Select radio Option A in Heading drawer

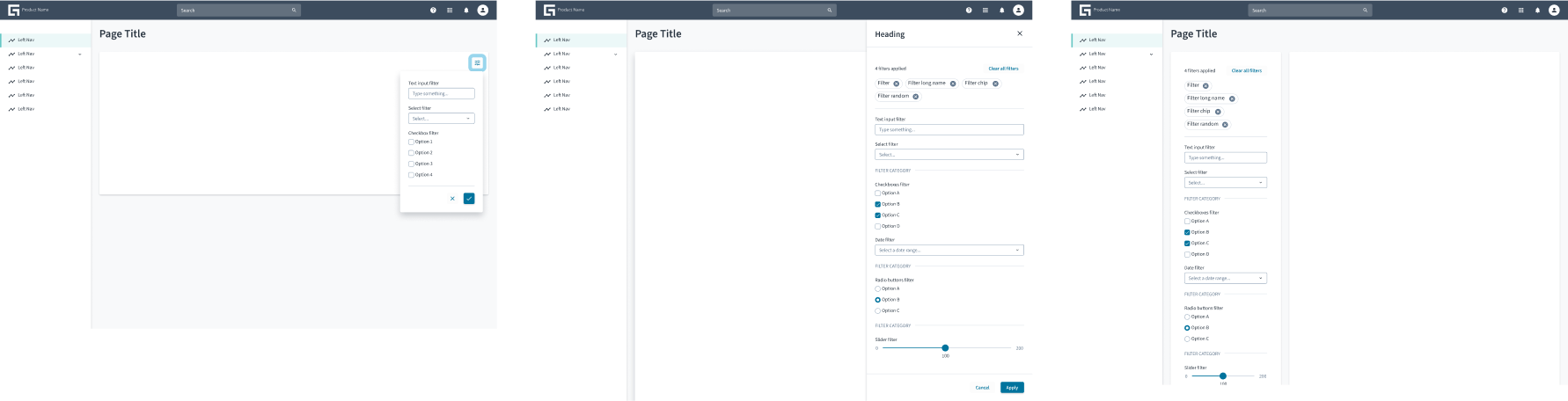[877, 288]
